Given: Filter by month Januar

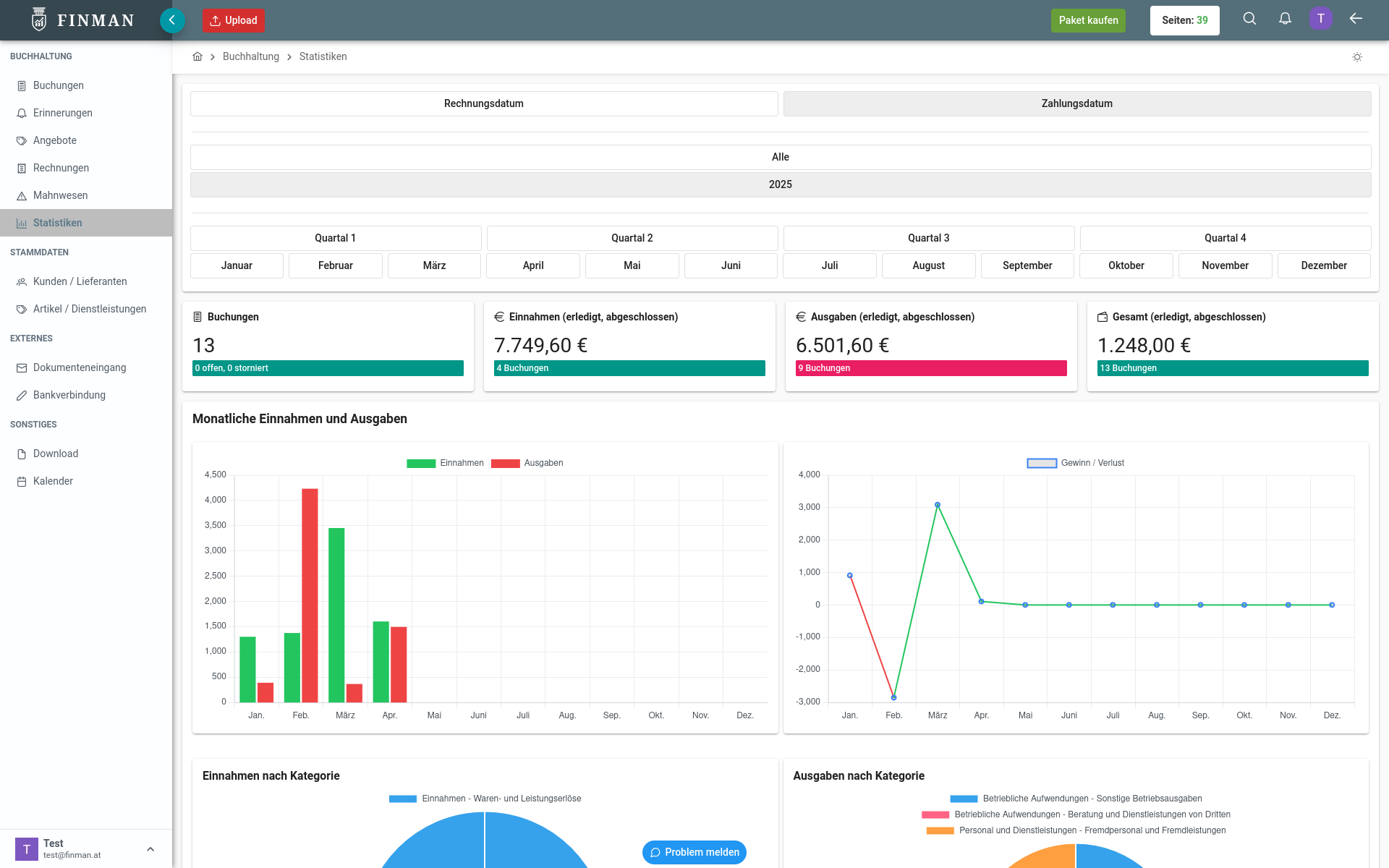Looking at the screenshot, I should pos(237,265).
